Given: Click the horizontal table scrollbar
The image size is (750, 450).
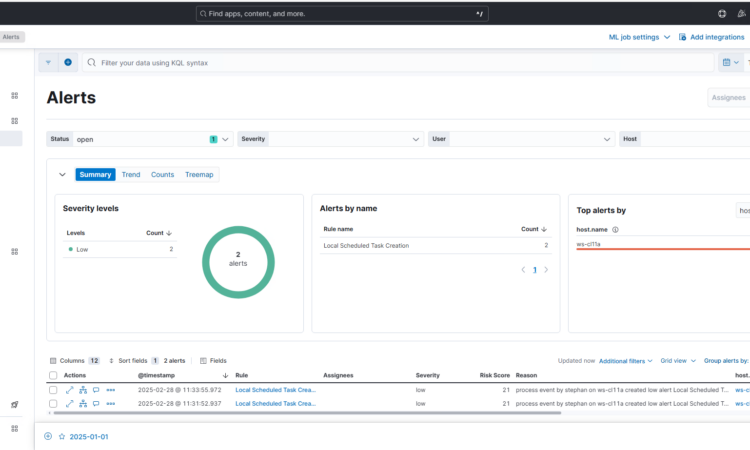Looking at the screenshot, I should (x=307, y=413).
